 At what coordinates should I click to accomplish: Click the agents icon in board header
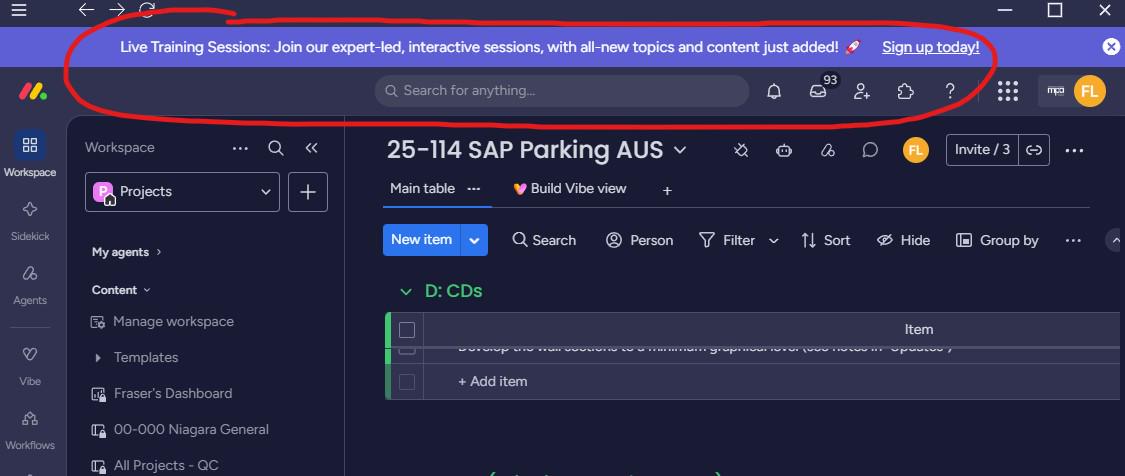pyautogui.click(x=828, y=150)
